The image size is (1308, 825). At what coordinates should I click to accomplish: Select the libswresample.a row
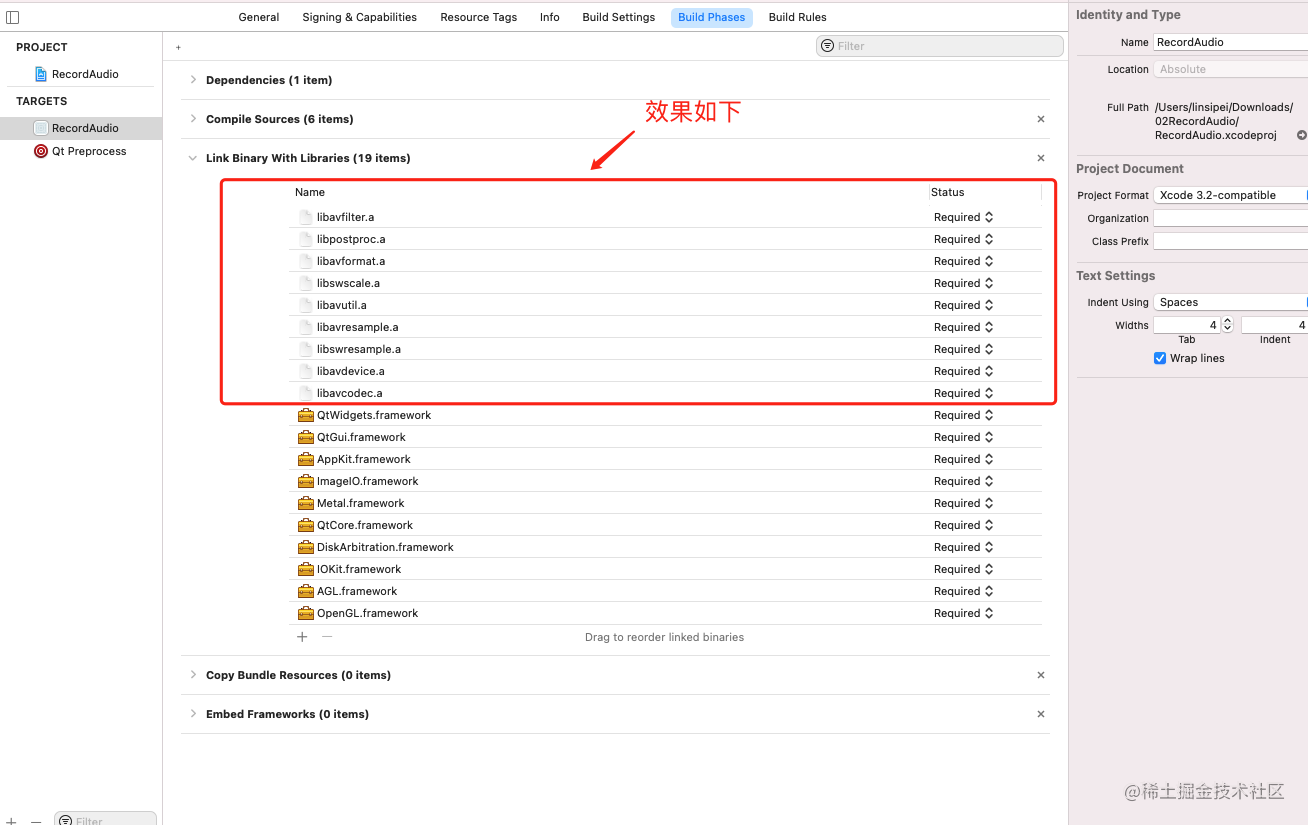pyautogui.click(x=665, y=349)
